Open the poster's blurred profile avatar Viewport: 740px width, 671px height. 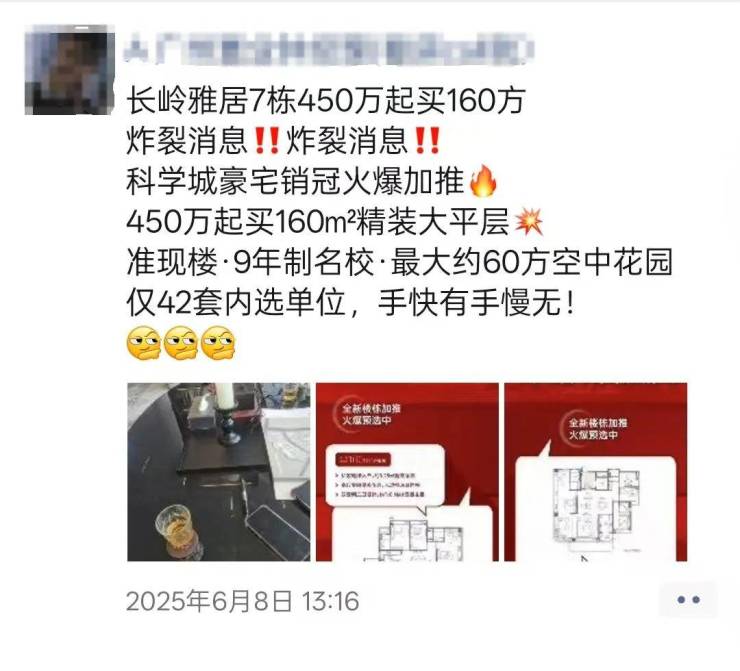point(70,70)
